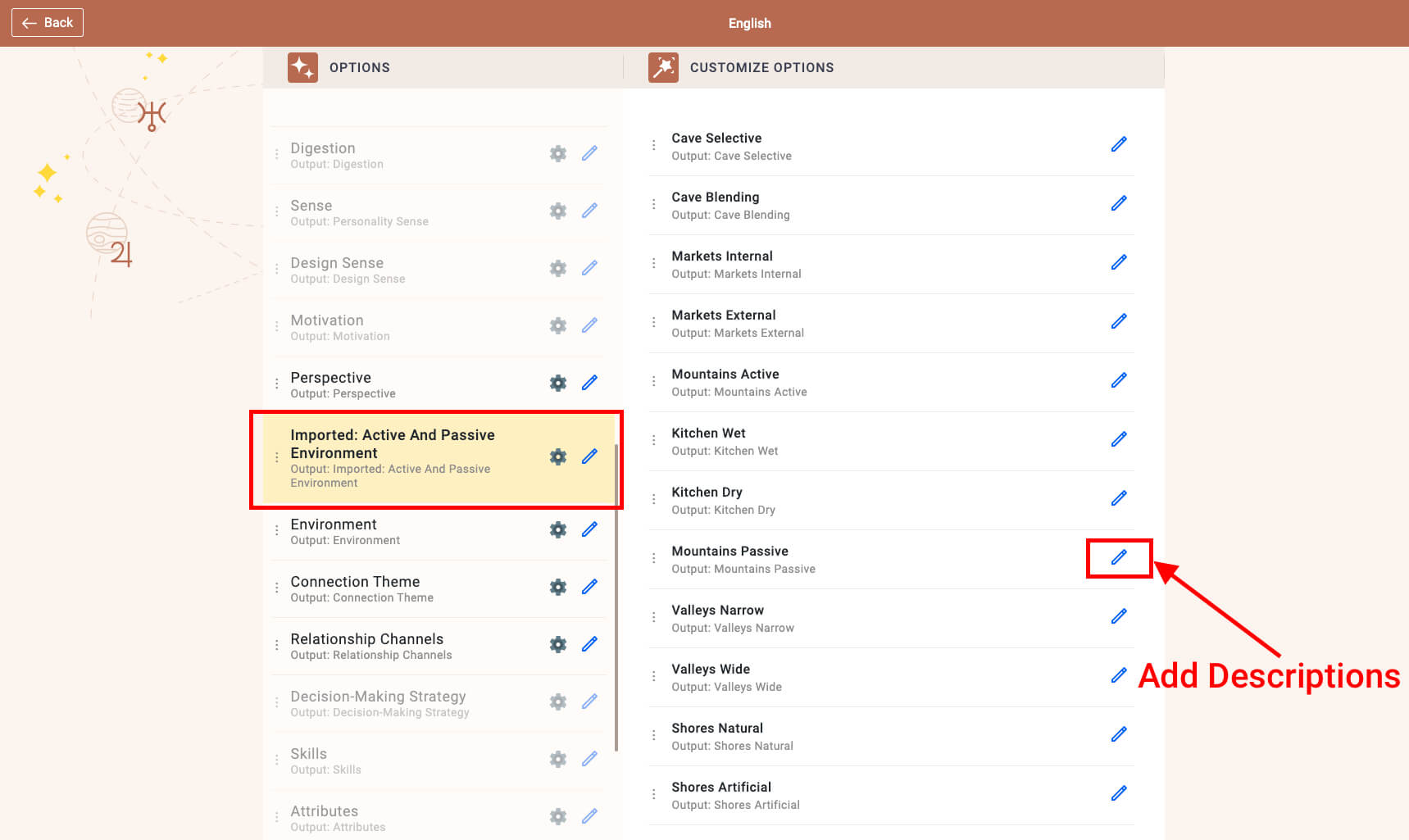Edit the Perspective option with pencil
Screen dimensions: 1409x840
(589, 383)
